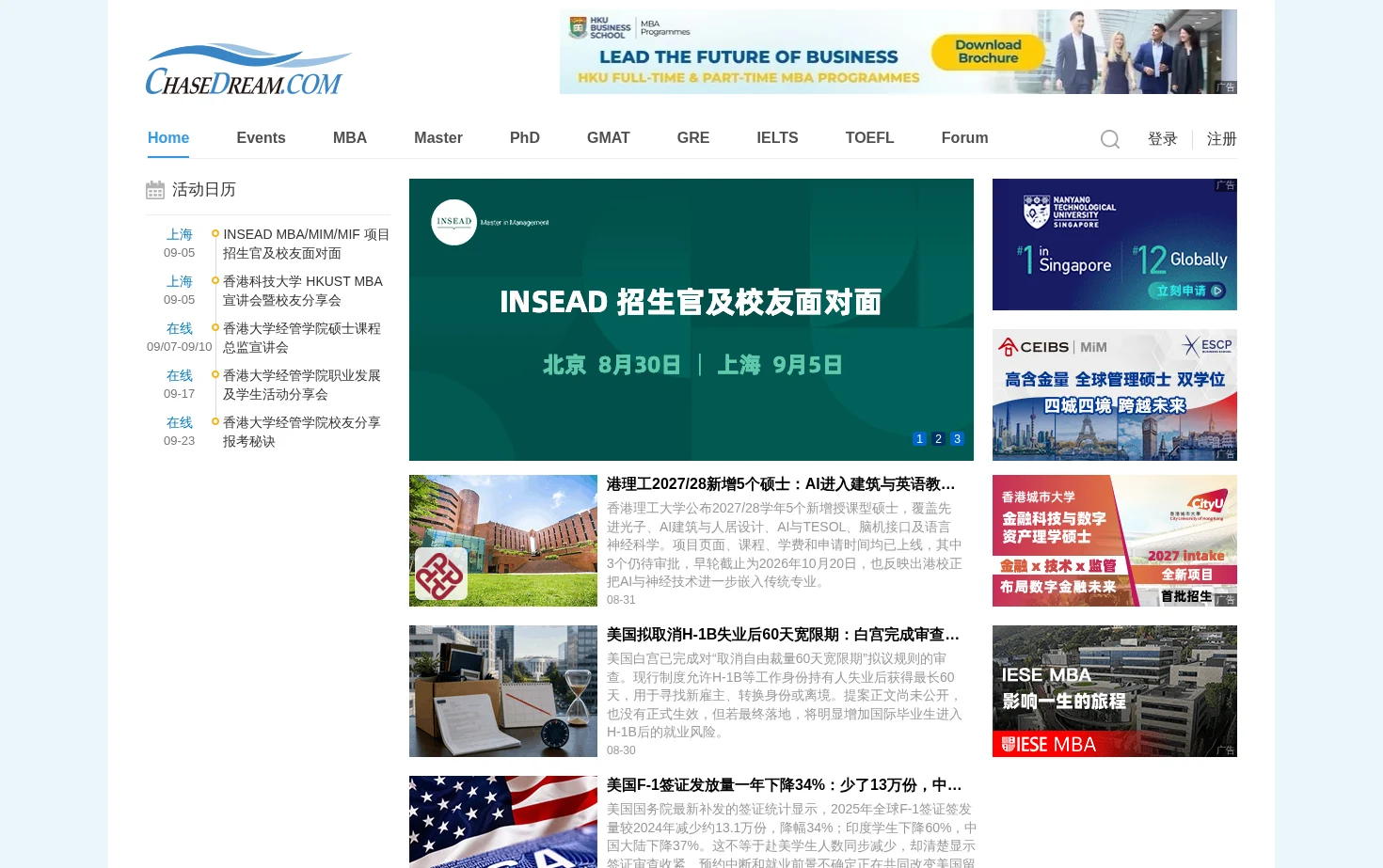1383x868 pixels.
Task: Click the 活动日历 heading
Action: pyautogui.click(x=204, y=190)
